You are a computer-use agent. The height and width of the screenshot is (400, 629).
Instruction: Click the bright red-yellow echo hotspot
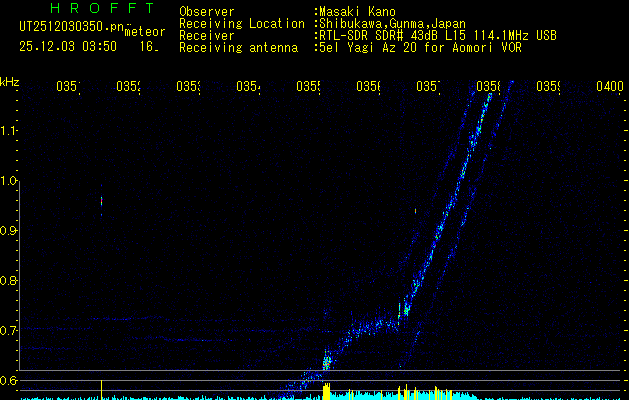pyautogui.click(x=326, y=364)
